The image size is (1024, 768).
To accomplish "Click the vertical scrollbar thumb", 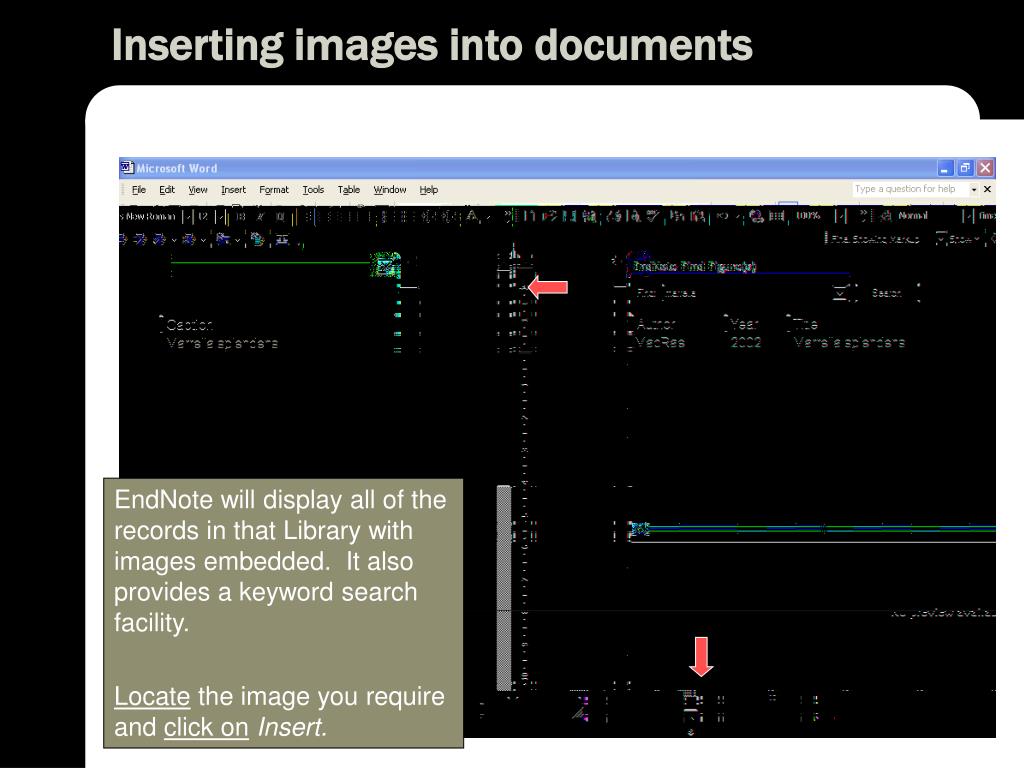I will click(504, 587).
